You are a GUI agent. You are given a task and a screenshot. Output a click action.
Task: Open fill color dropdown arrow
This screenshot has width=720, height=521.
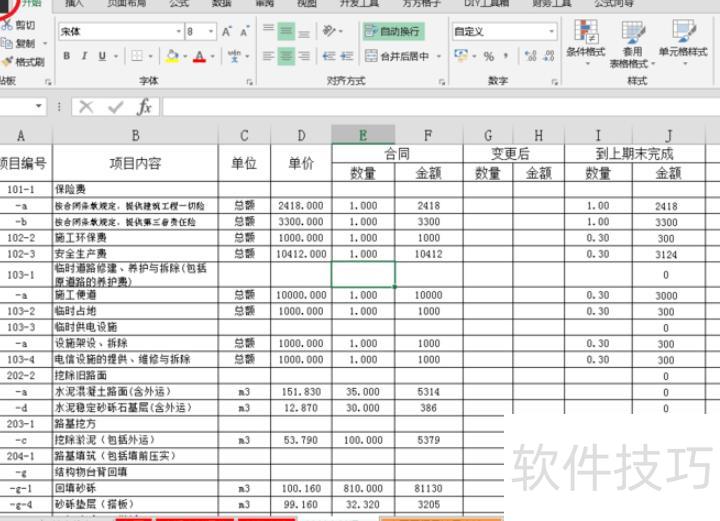pyautogui.click(x=185, y=56)
